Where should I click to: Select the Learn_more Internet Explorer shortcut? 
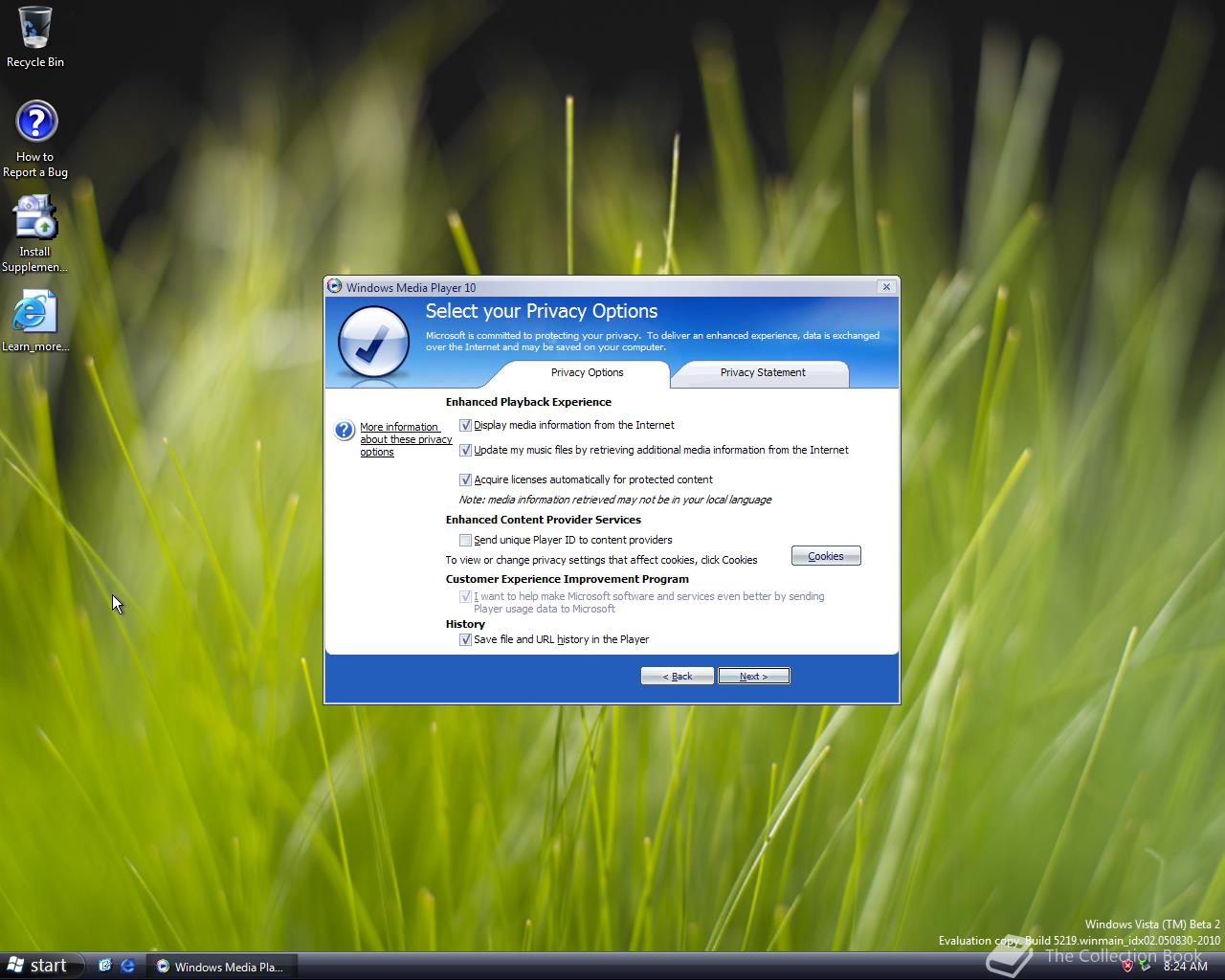35,322
